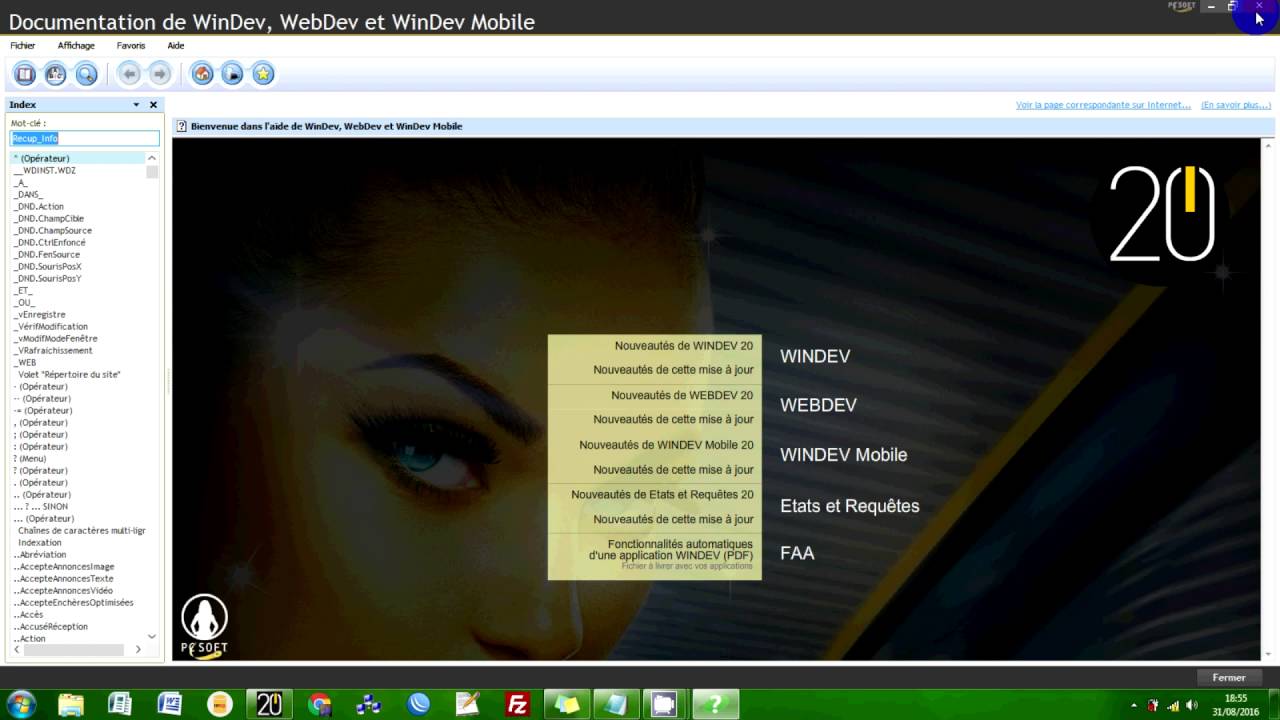Open the Affichage menu
The height and width of the screenshot is (720, 1280).
[76, 45]
